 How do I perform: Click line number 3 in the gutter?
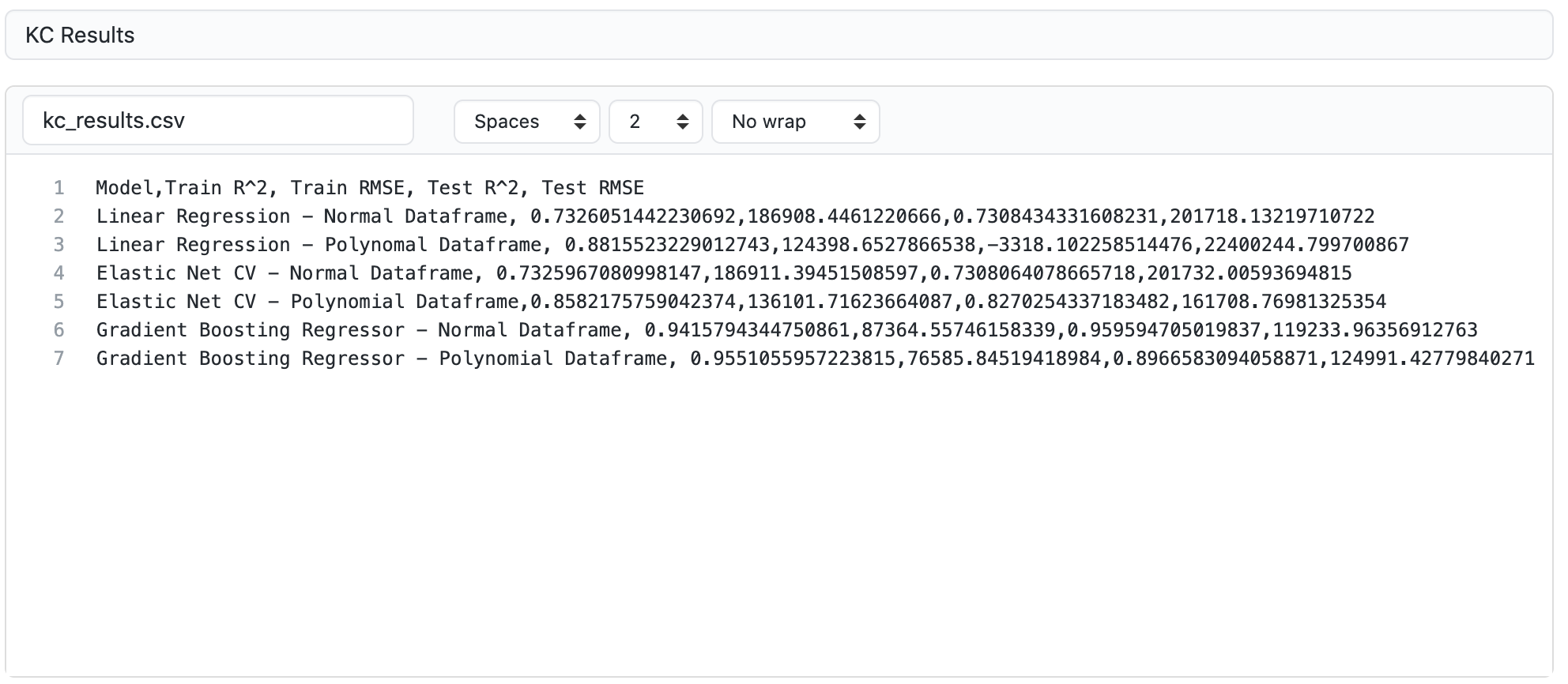(58, 245)
